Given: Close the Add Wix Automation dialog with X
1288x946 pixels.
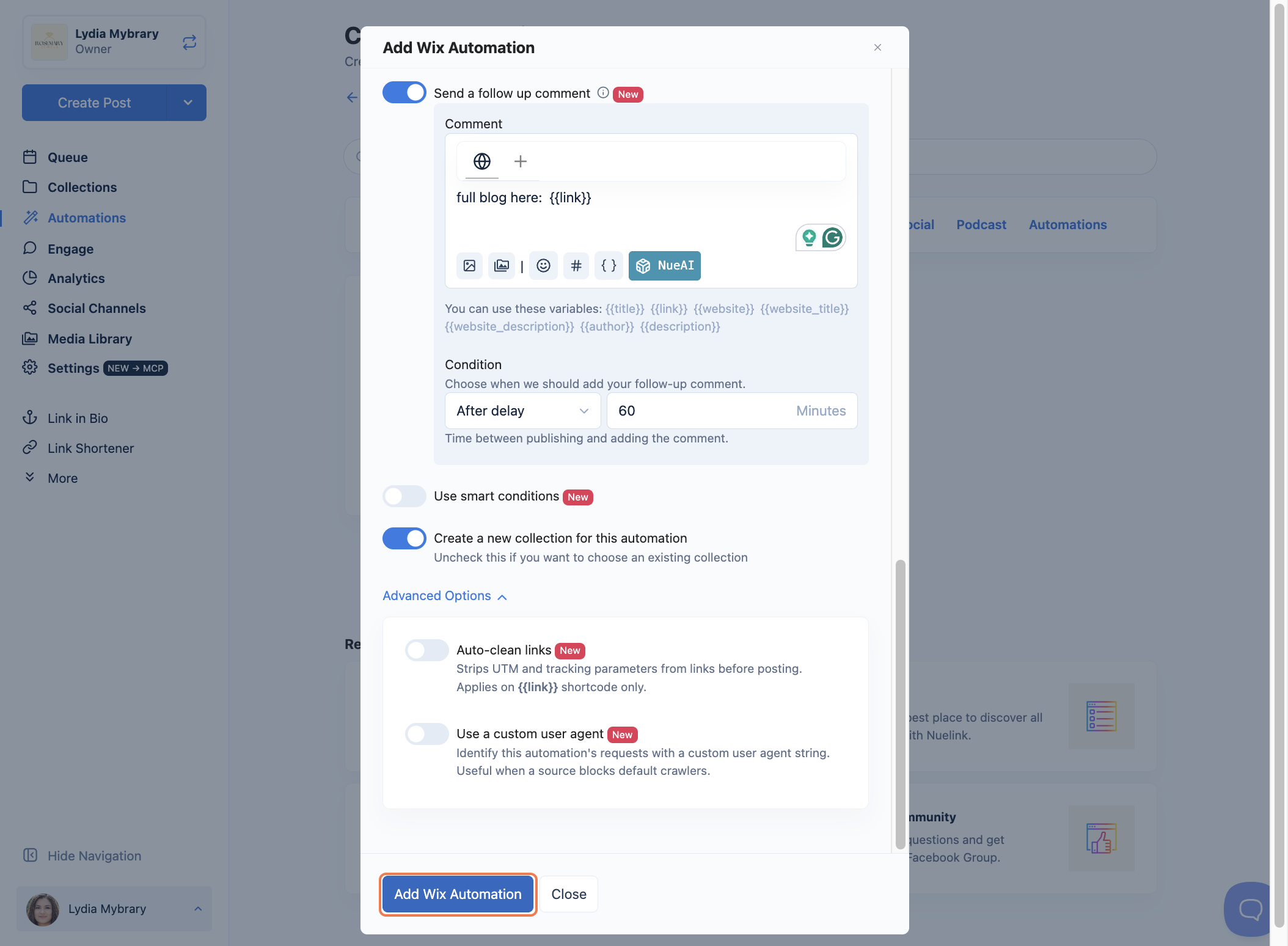Looking at the screenshot, I should point(877,48).
